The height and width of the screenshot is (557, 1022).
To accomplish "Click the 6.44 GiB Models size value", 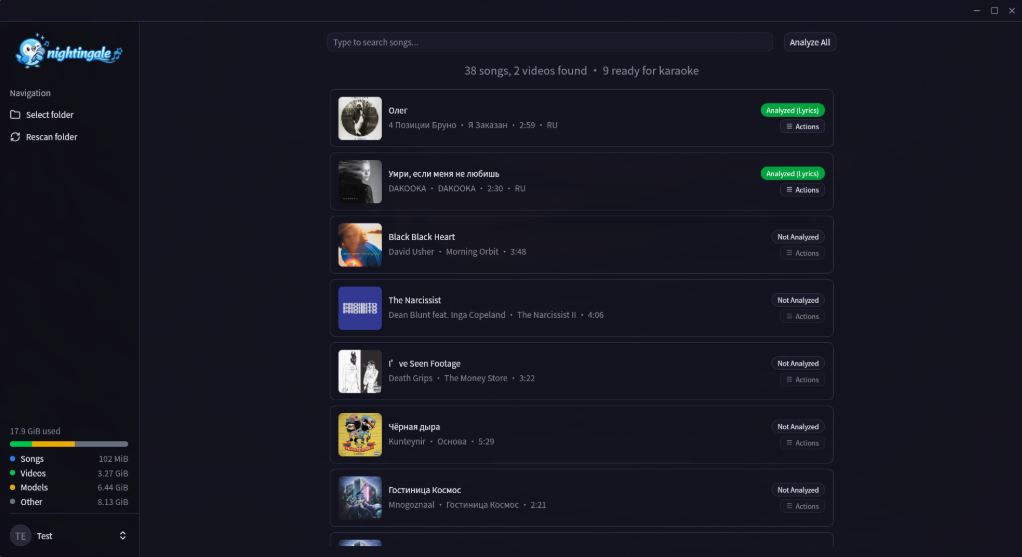I will 113,487.
